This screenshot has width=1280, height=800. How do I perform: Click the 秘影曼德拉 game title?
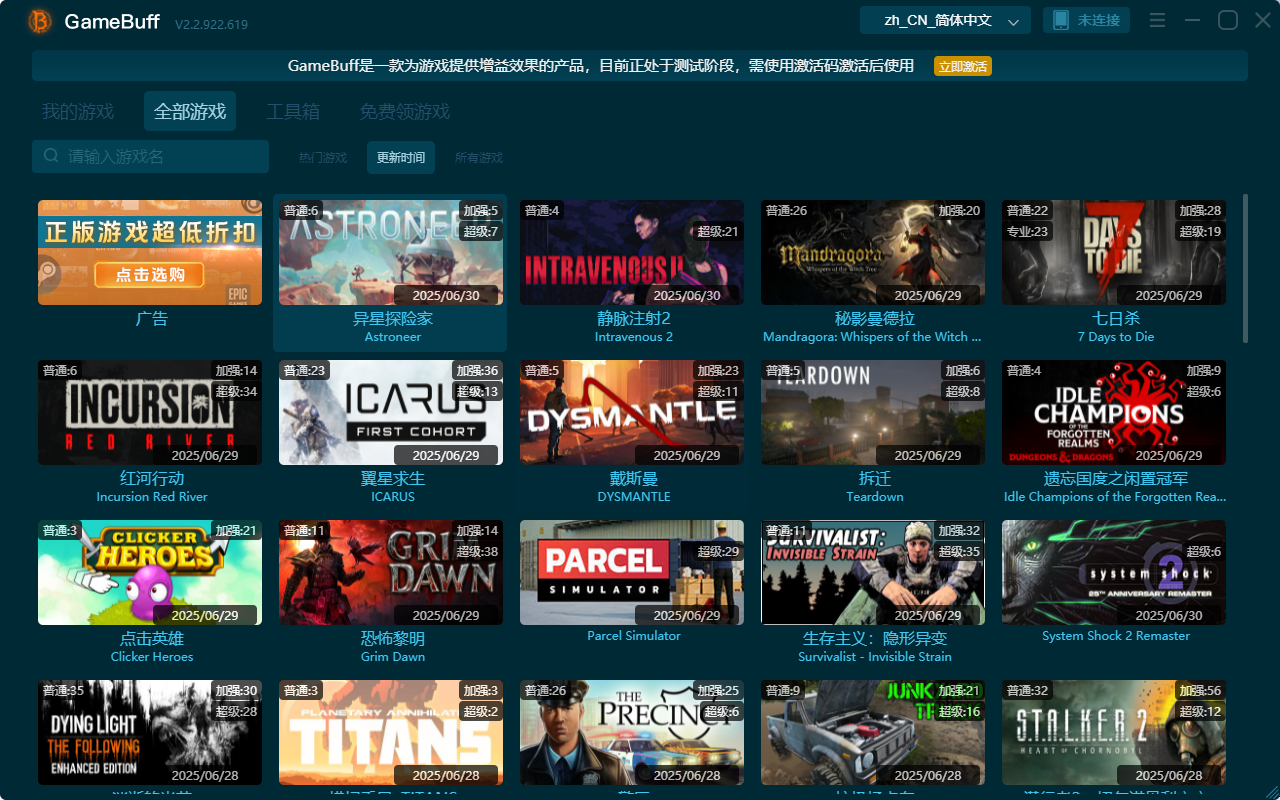pyautogui.click(x=875, y=319)
